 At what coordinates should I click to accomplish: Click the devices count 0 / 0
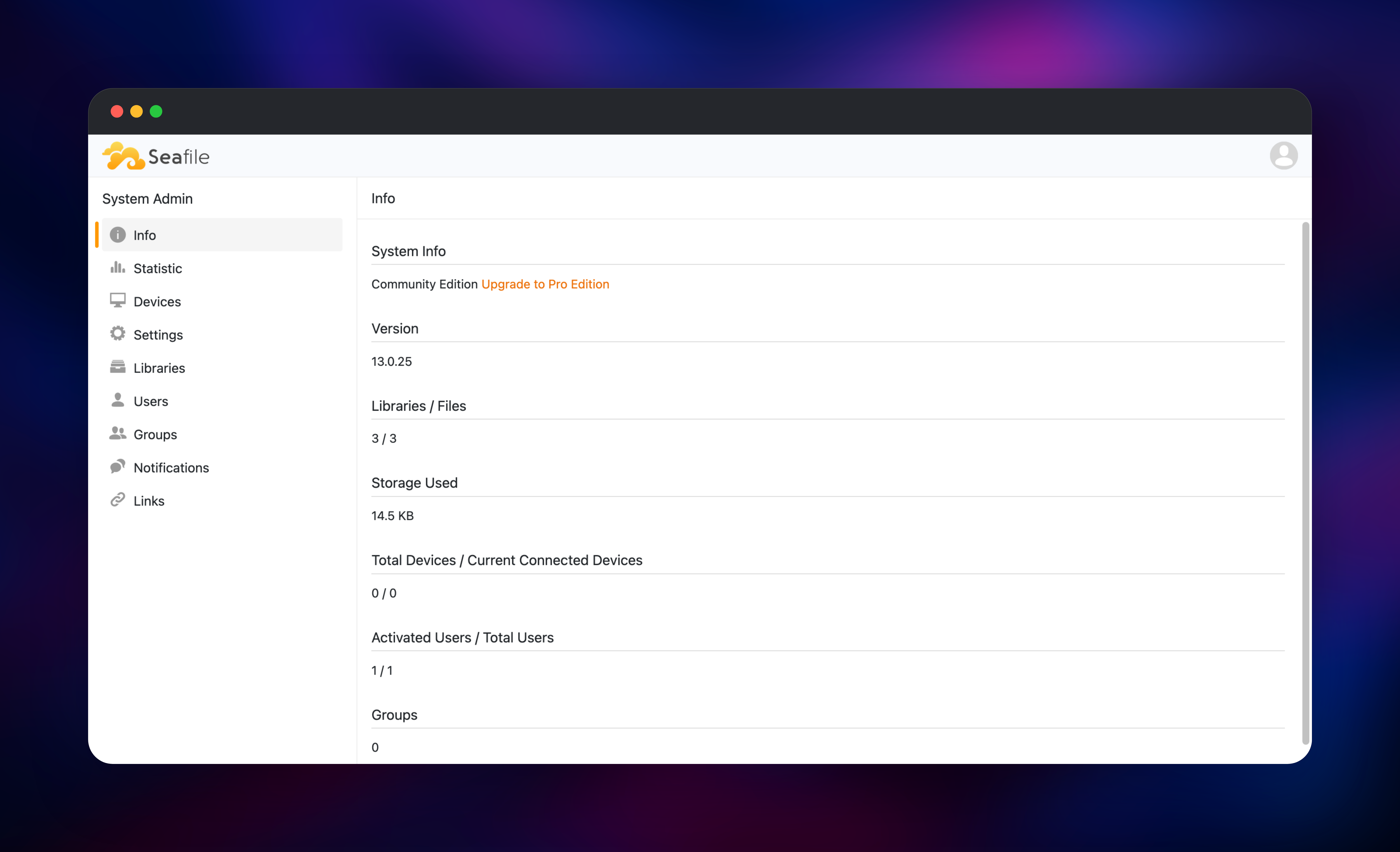384,593
